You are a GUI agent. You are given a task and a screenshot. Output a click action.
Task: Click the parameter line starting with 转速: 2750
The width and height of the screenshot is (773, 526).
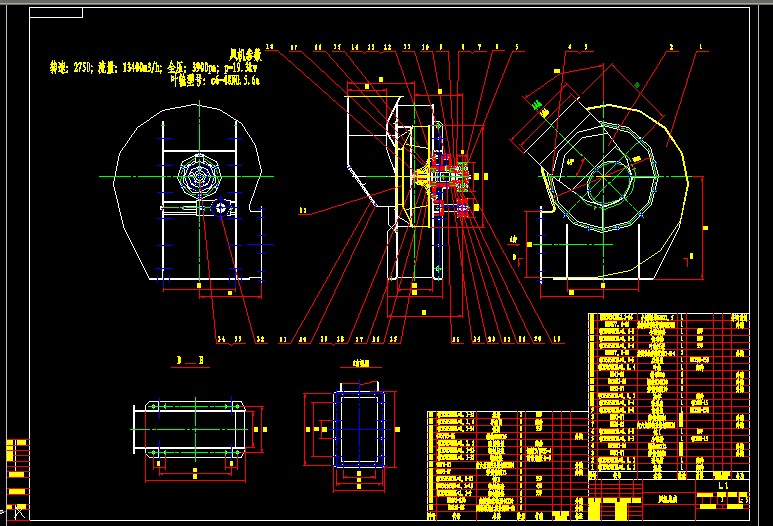pos(153,68)
